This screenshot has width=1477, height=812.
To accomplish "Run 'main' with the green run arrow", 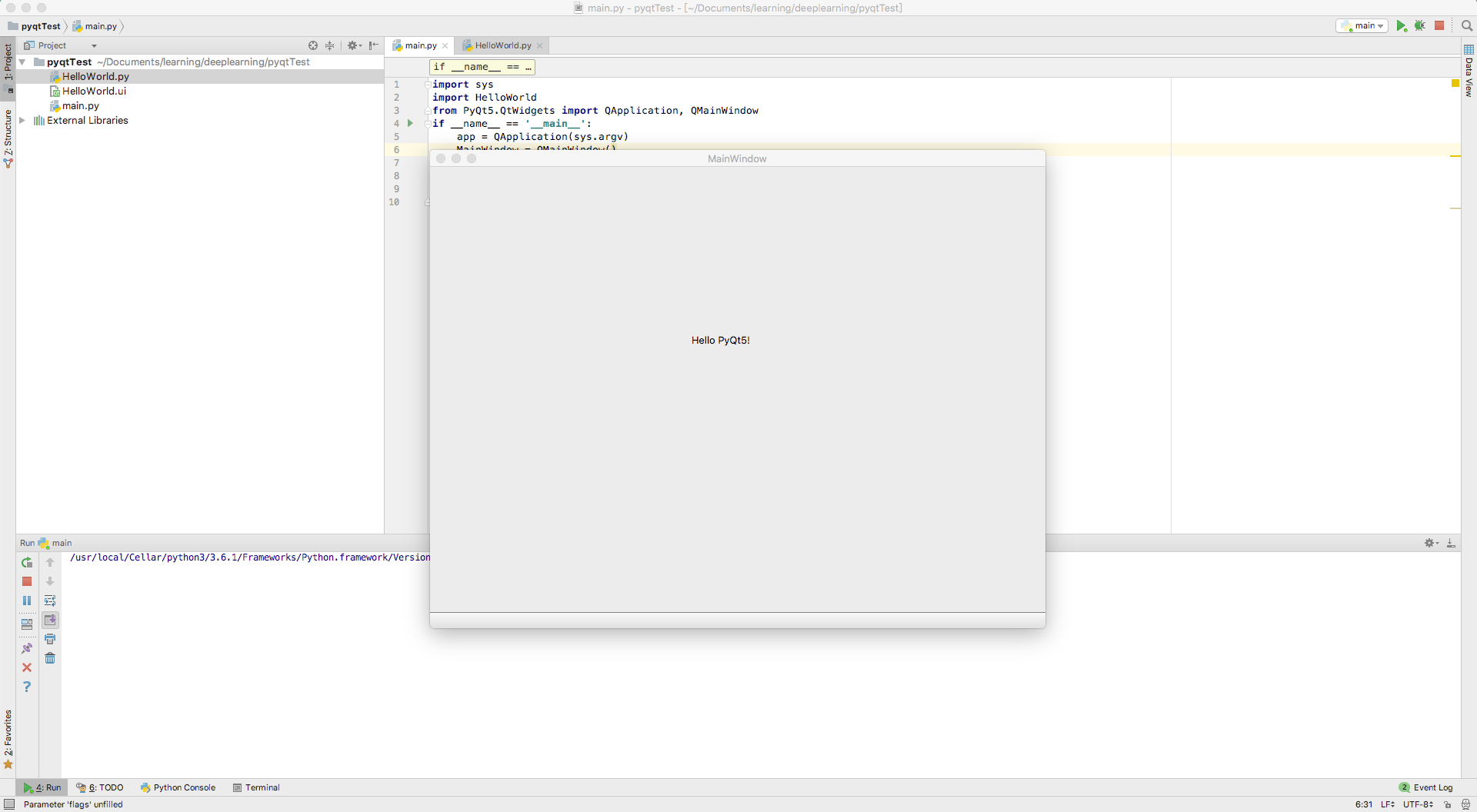I will click(x=1400, y=25).
